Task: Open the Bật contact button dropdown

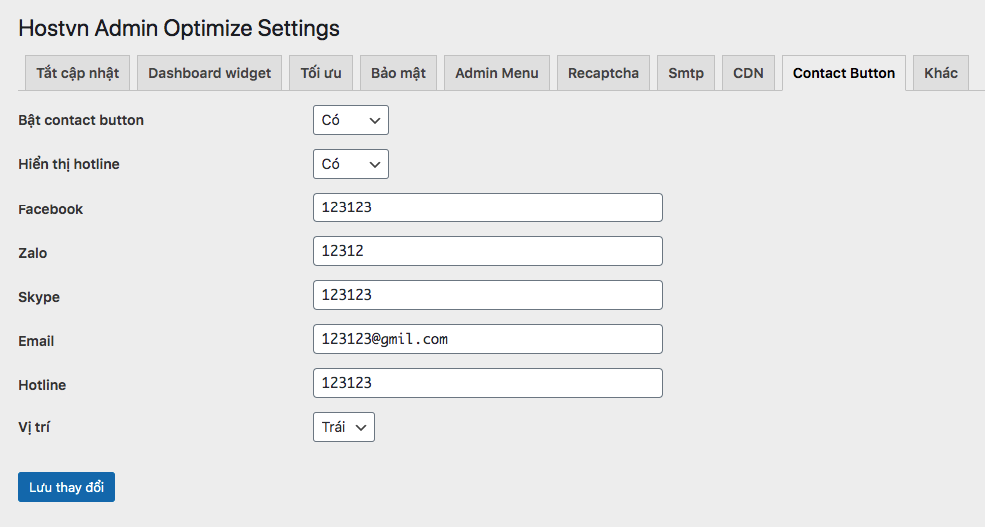Action: click(351, 120)
